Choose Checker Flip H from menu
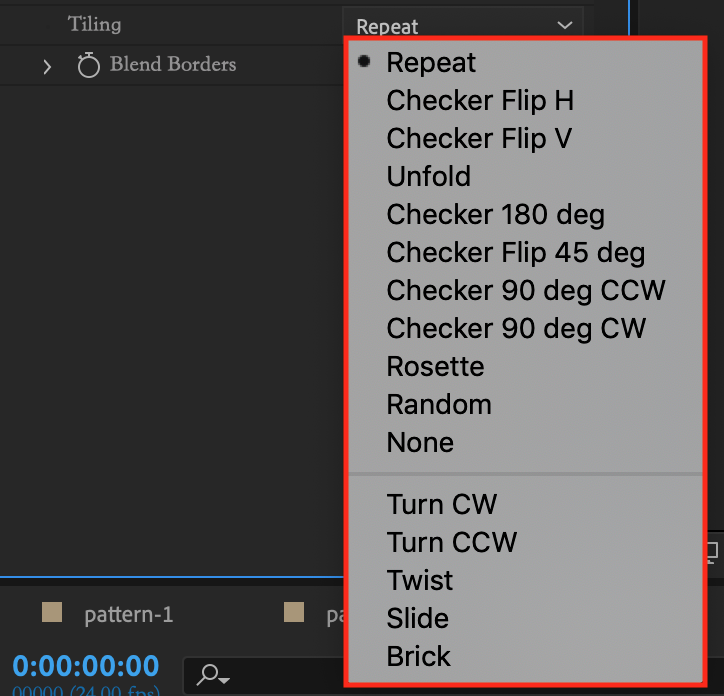The height and width of the screenshot is (696, 724). [480, 101]
